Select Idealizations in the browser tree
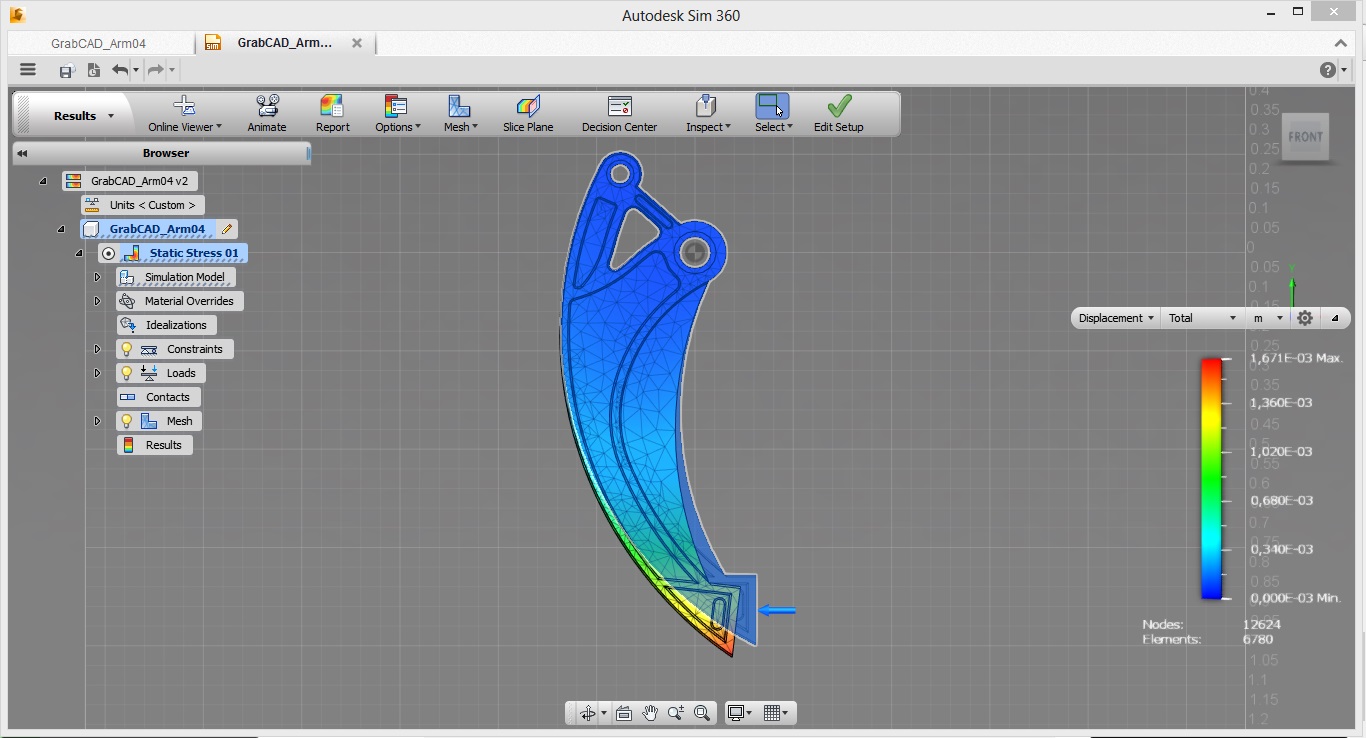Screen dimensions: 1366x738 166,325
